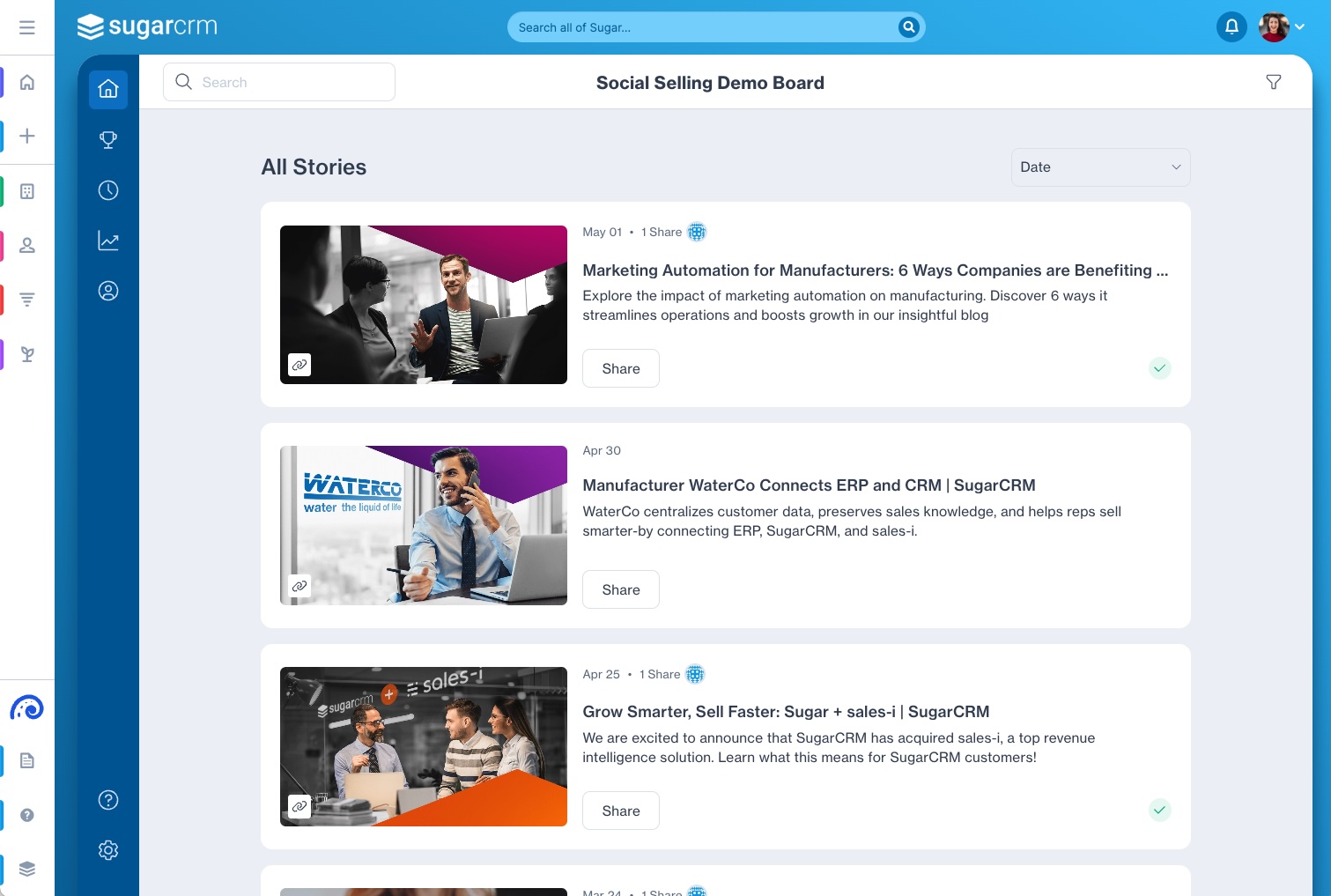This screenshot has width=1331, height=896.
Task: Click the help question mark in blue sidebar
Action: 108,800
